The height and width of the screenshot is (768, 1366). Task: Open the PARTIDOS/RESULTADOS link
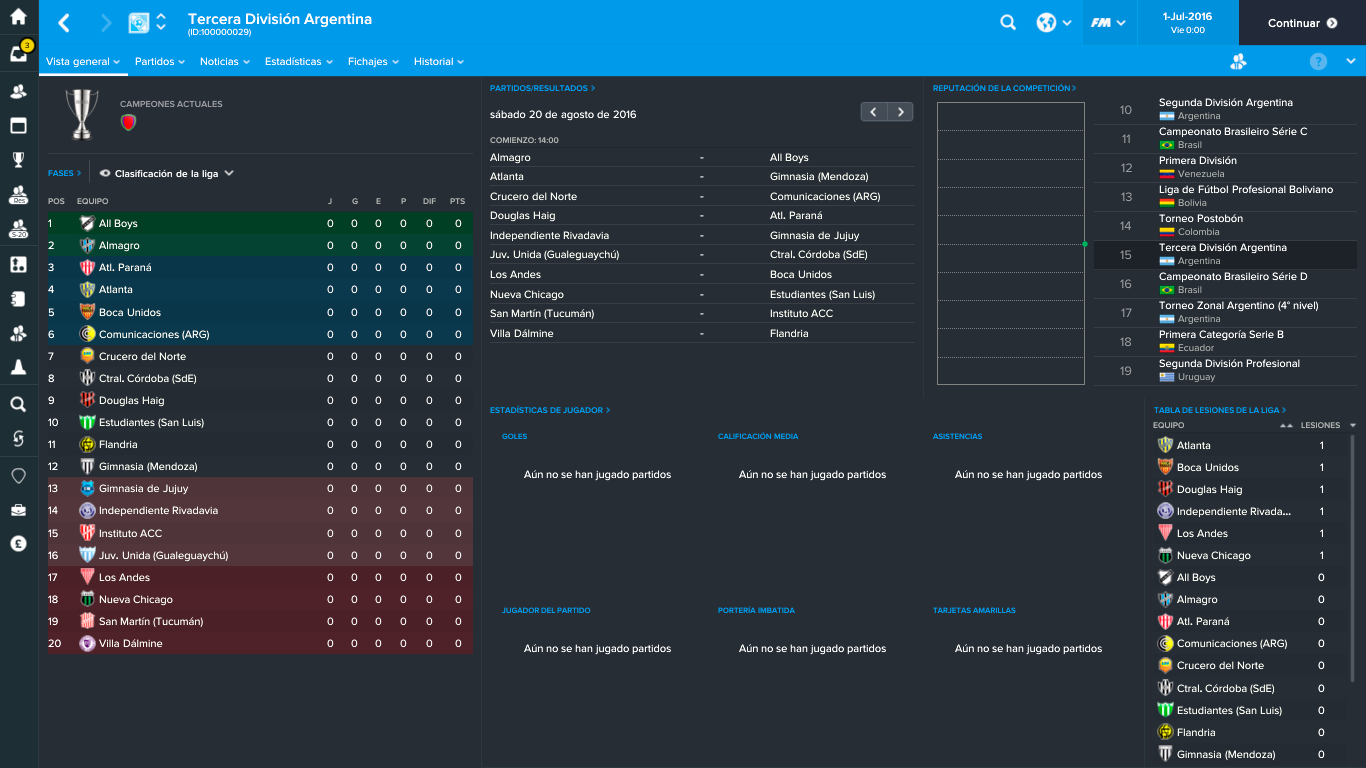click(542, 88)
